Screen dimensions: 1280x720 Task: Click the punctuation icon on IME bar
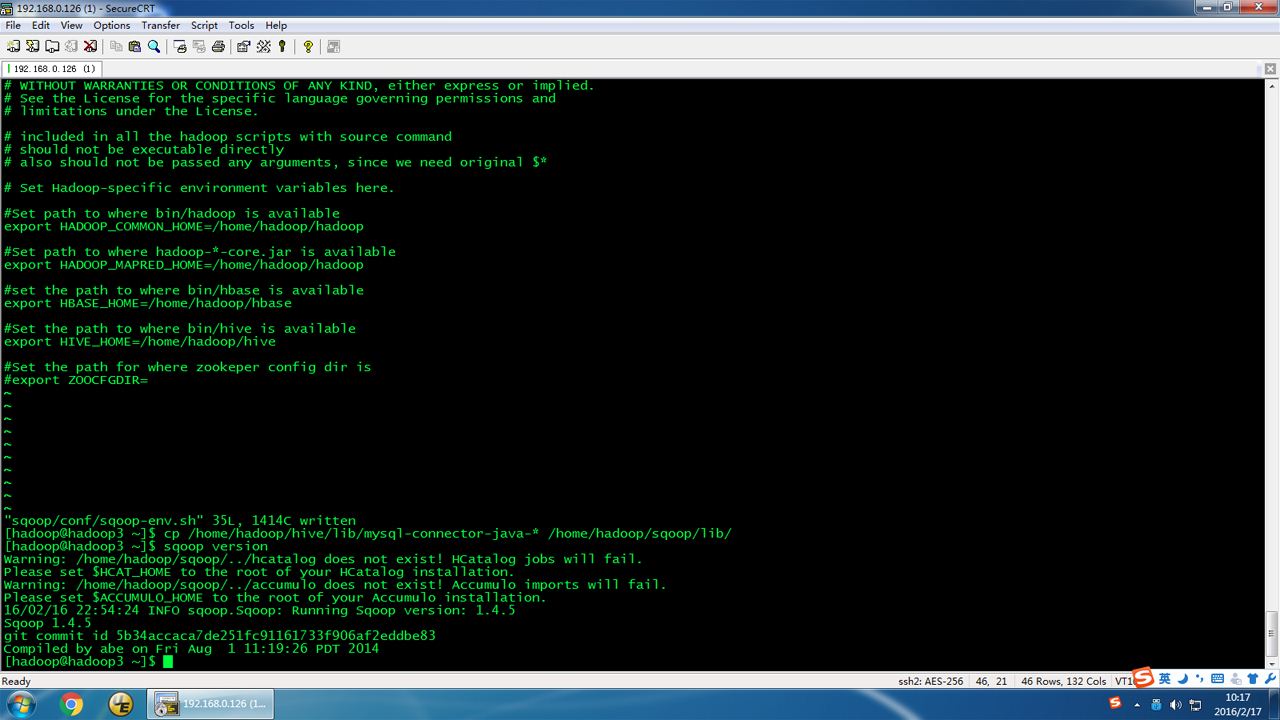(1198, 678)
